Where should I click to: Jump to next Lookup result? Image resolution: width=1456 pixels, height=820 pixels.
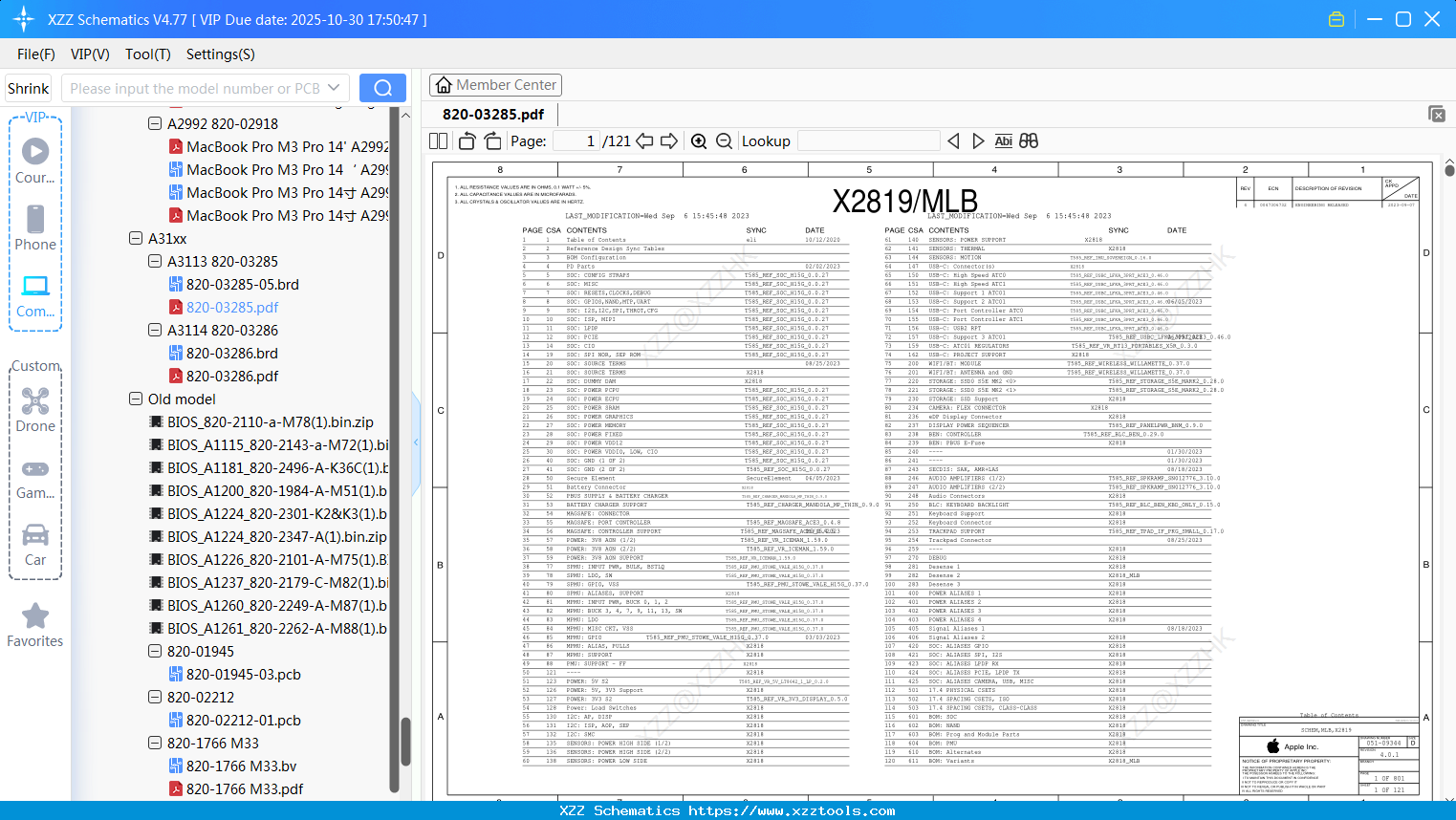pyautogui.click(x=978, y=141)
